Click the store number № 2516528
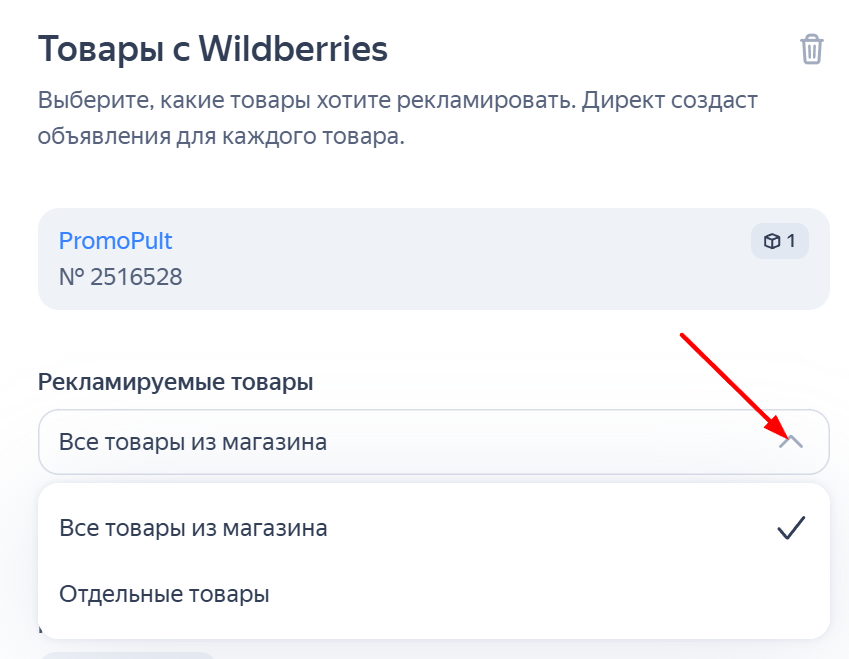 (x=120, y=277)
